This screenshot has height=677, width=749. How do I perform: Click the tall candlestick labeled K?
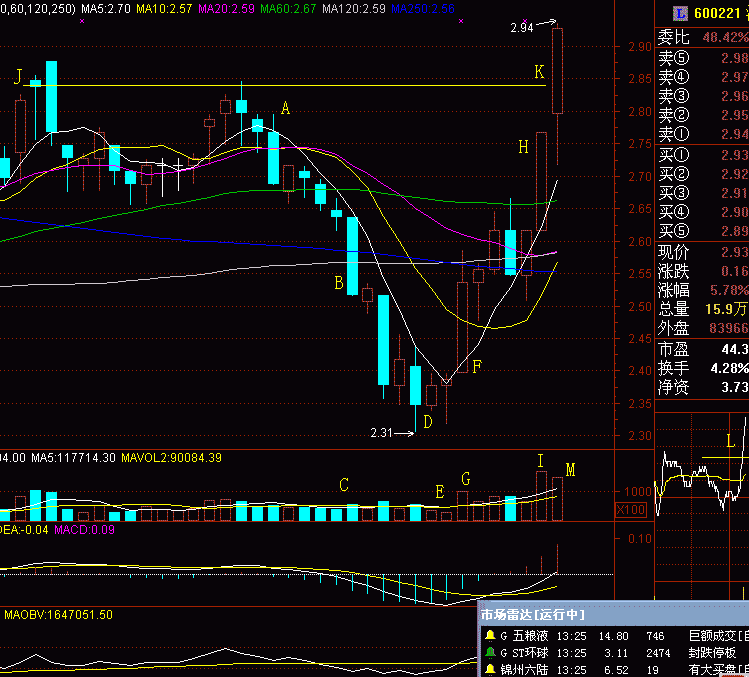pyautogui.click(x=558, y=71)
